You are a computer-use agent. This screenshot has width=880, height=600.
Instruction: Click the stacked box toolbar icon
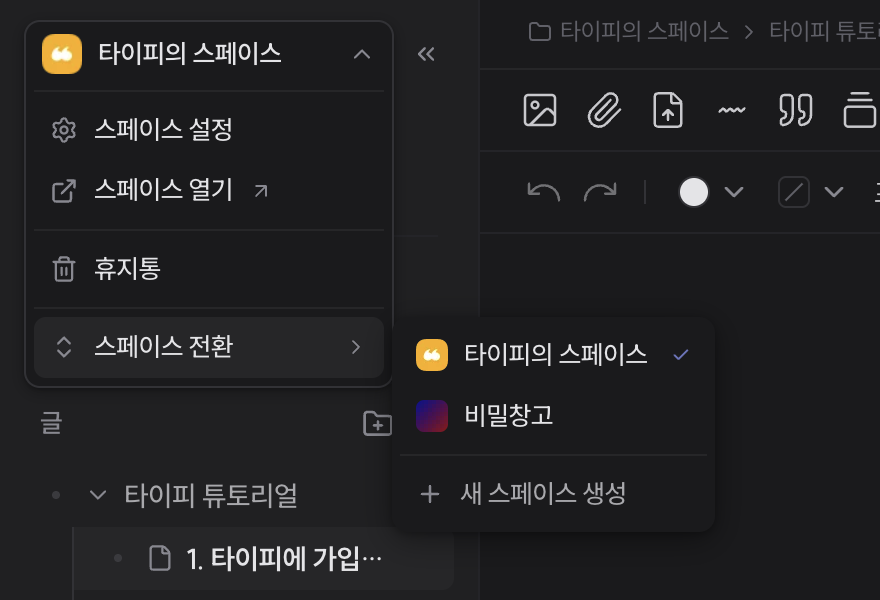coord(860,110)
